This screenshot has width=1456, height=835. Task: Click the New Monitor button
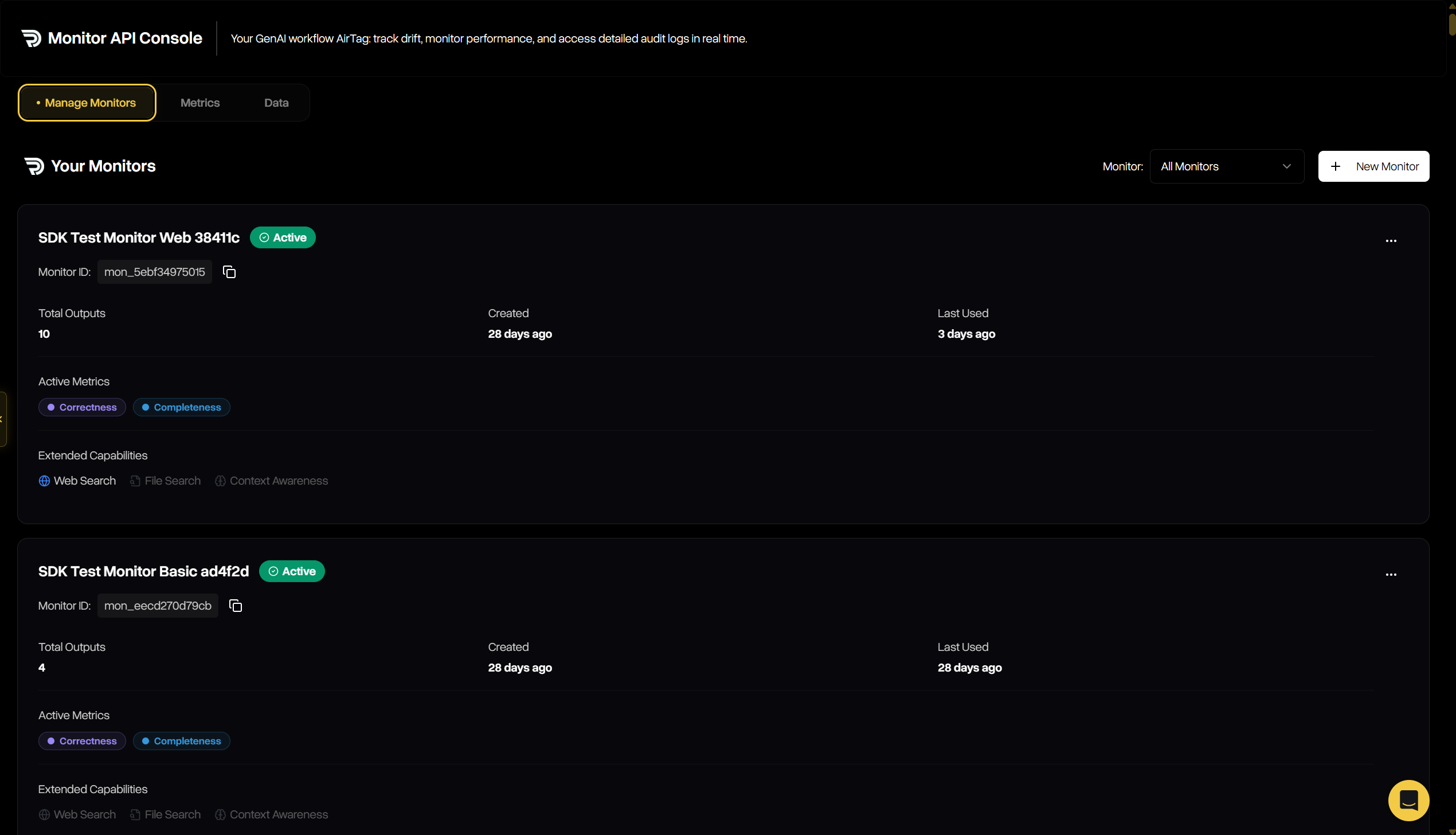[x=1373, y=166]
